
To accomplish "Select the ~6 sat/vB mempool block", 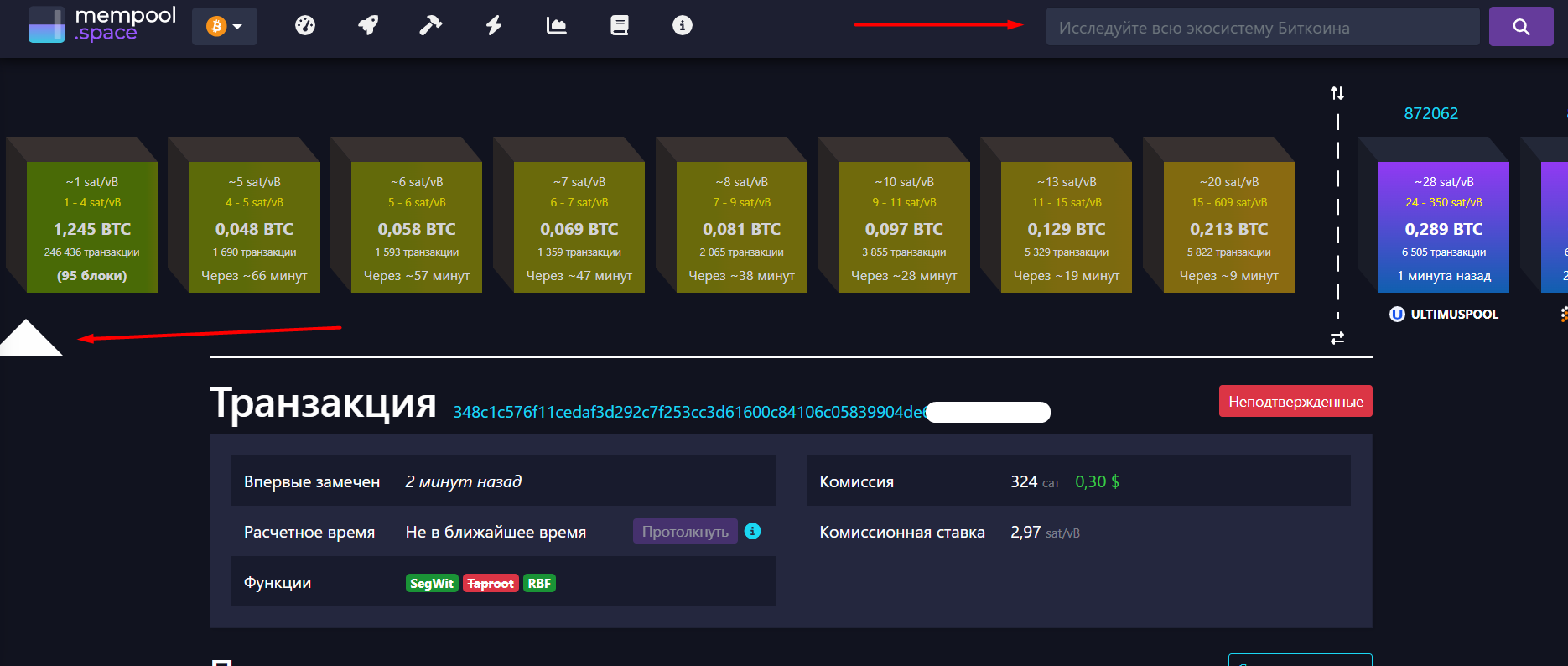I will click(x=417, y=227).
